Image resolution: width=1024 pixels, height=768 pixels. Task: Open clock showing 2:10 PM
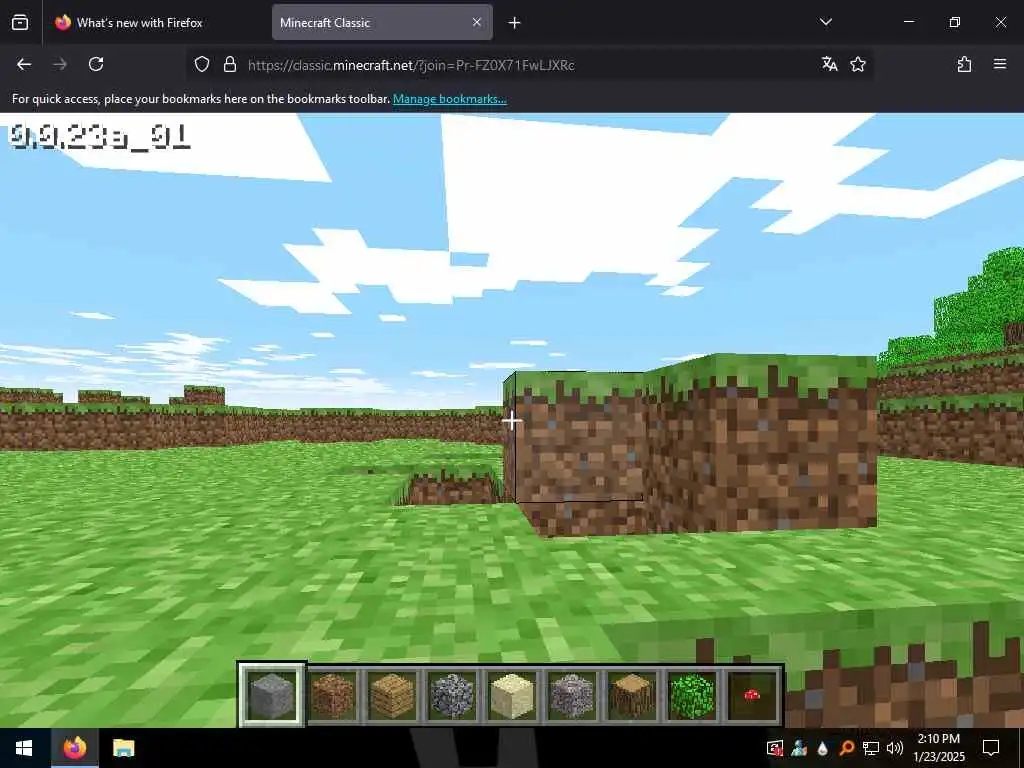(939, 748)
